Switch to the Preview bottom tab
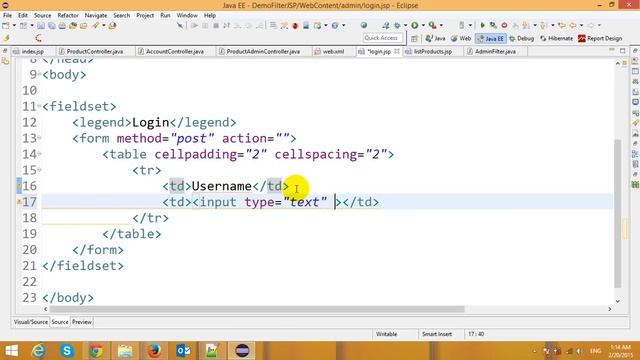 tap(82, 322)
